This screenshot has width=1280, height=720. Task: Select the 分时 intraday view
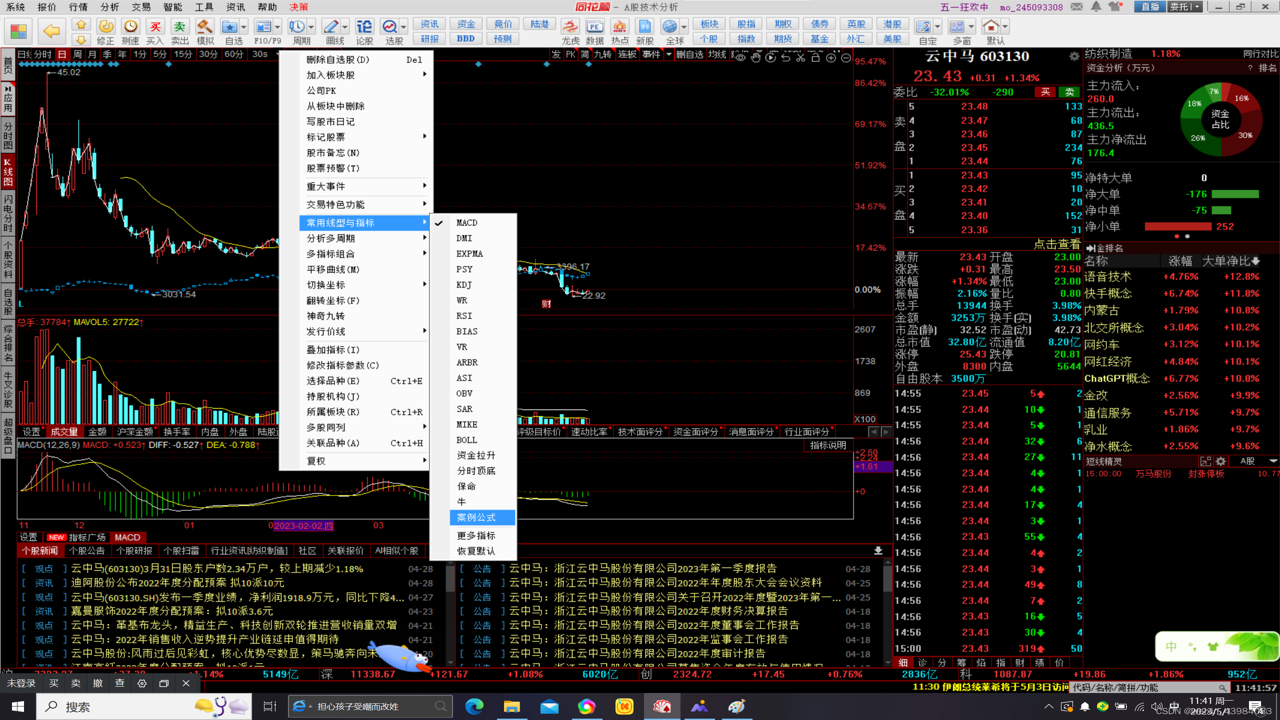[42, 54]
